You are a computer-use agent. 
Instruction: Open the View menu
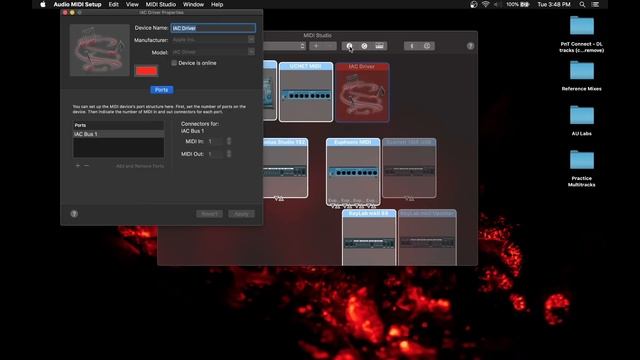click(x=132, y=4)
